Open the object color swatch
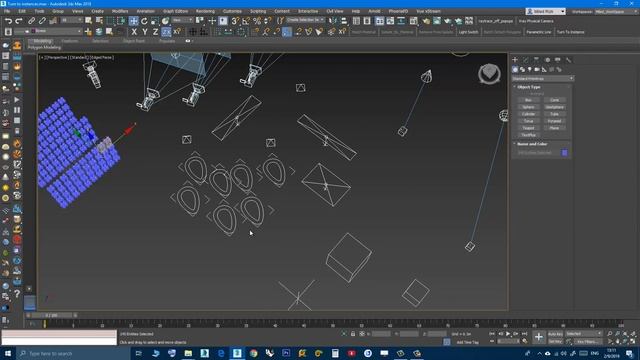 [564, 153]
